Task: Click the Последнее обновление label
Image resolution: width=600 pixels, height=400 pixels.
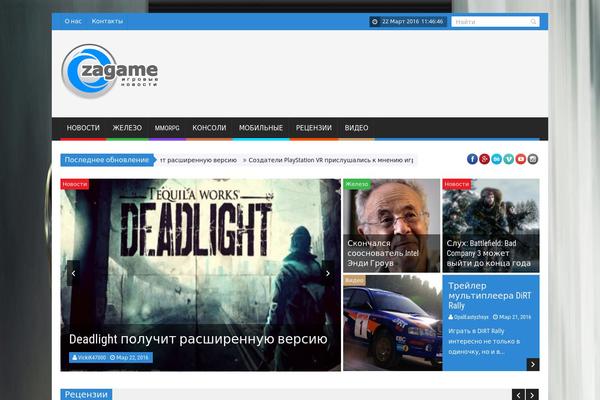Action: coord(107,160)
